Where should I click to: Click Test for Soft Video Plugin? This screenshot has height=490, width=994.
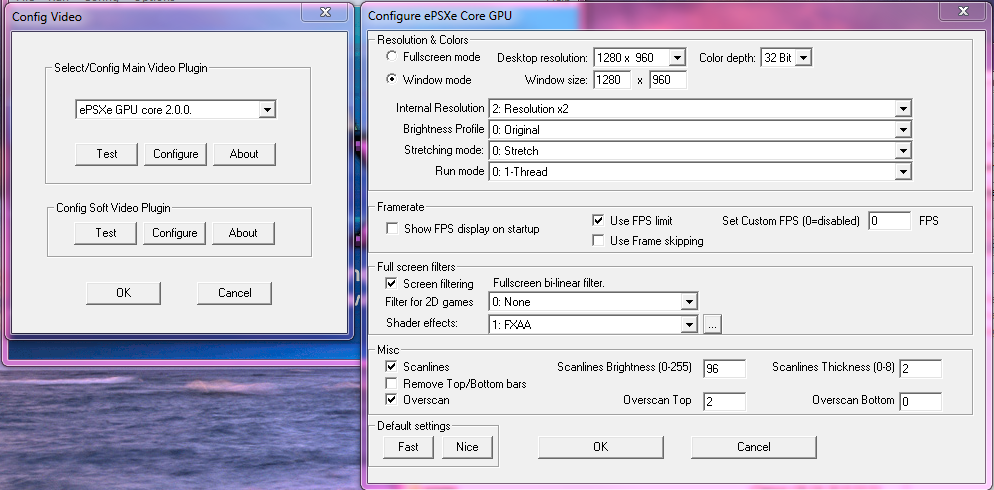pyautogui.click(x=106, y=233)
